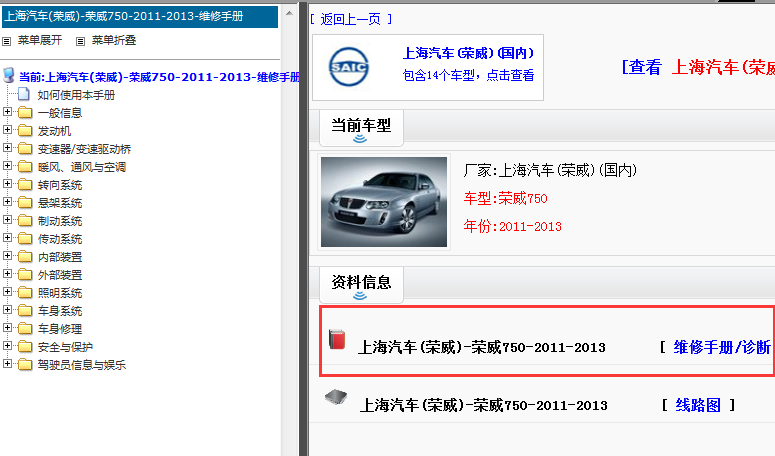Expand the 一般信息 tree node
The width and height of the screenshot is (775, 456).
(x=7, y=112)
